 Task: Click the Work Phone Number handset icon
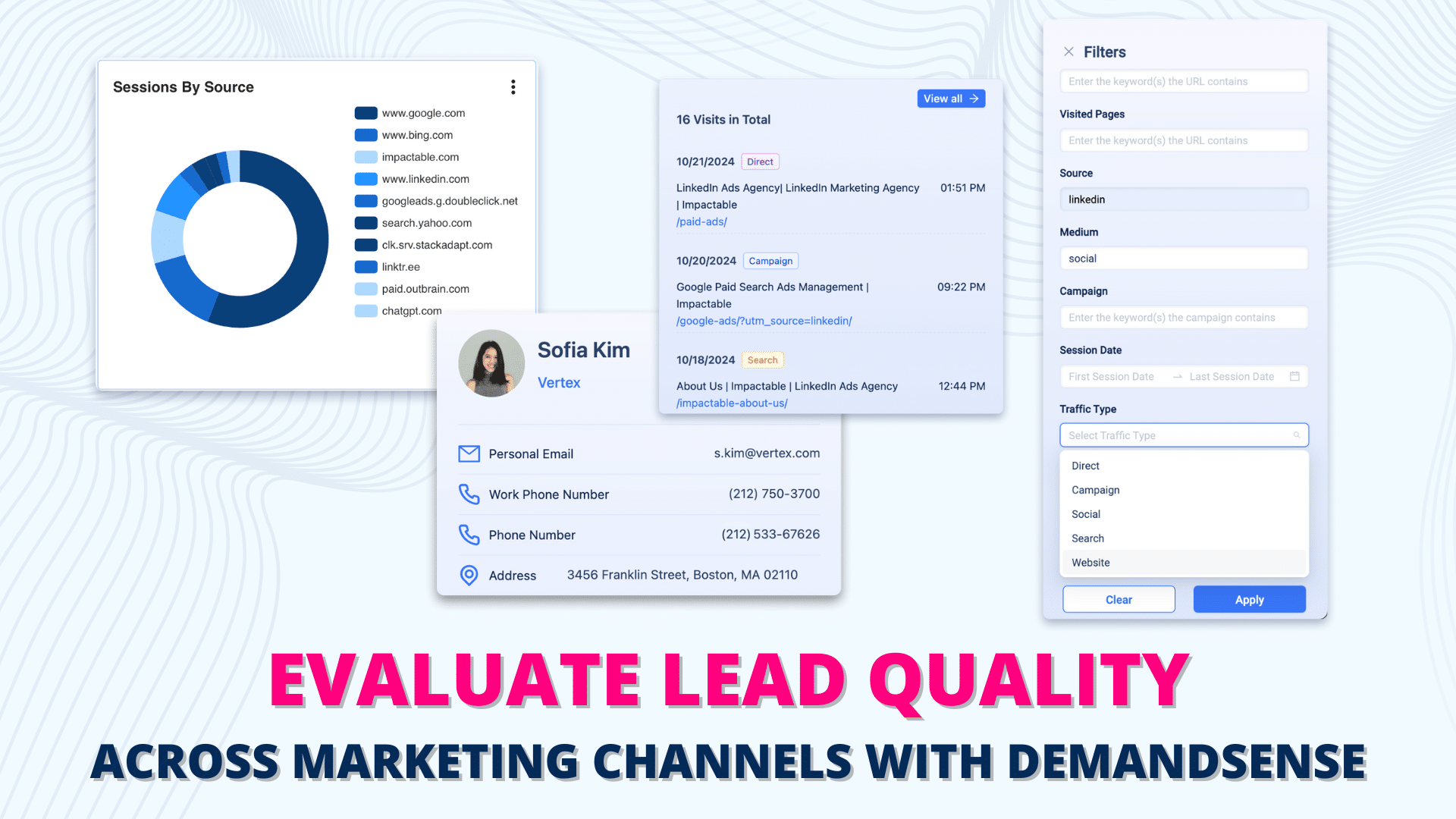click(x=469, y=494)
